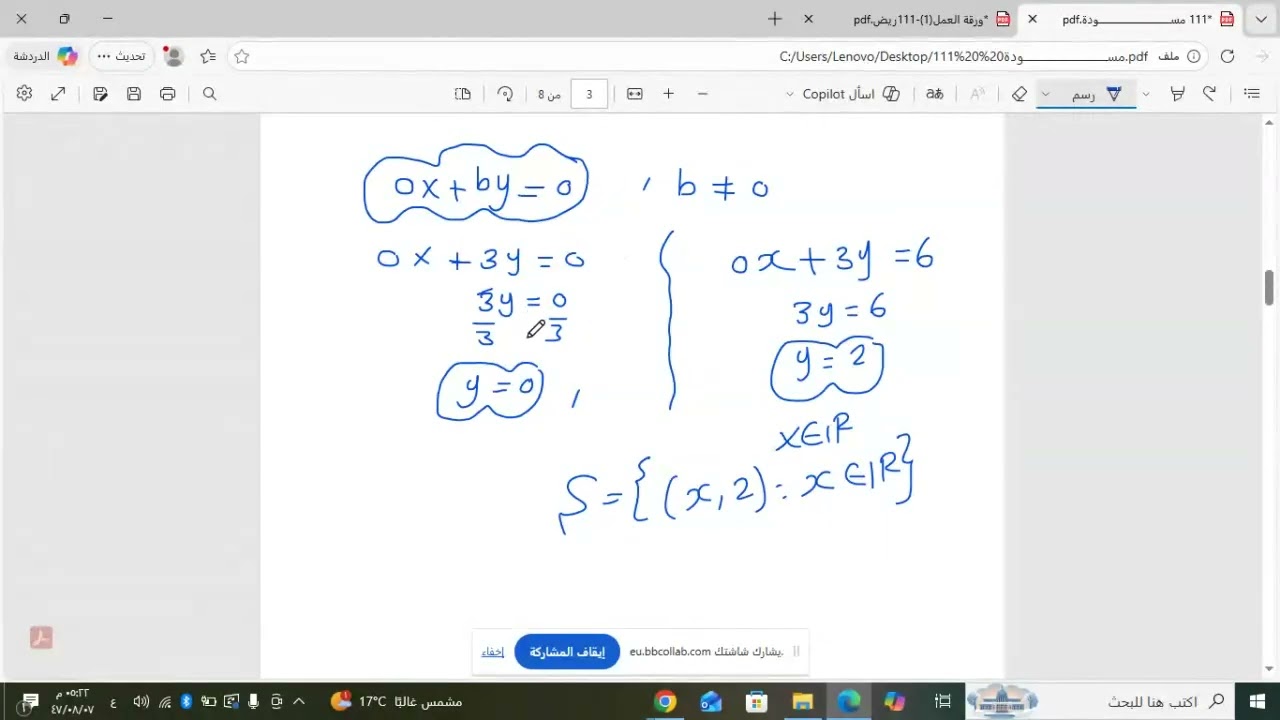Hide the screen sharing bar (إخفاء)

(x=492, y=652)
